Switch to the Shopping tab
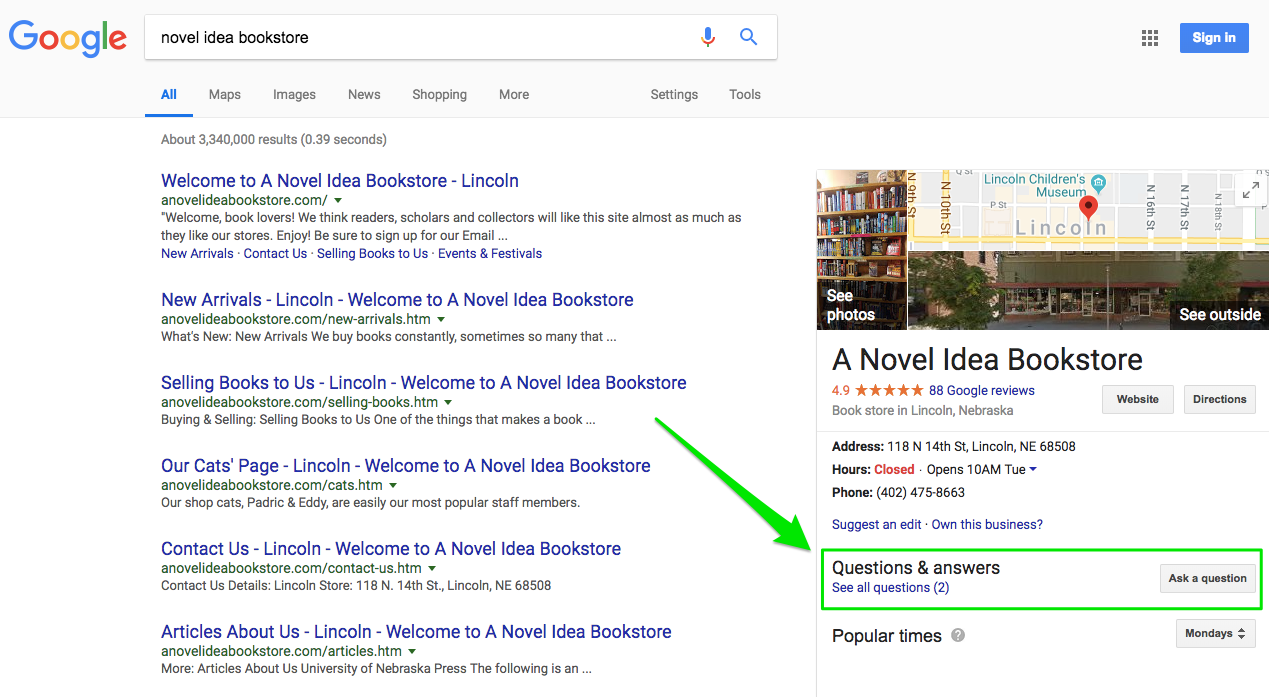The width and height of the screenshot is (1269, 697). click(439, 94)
